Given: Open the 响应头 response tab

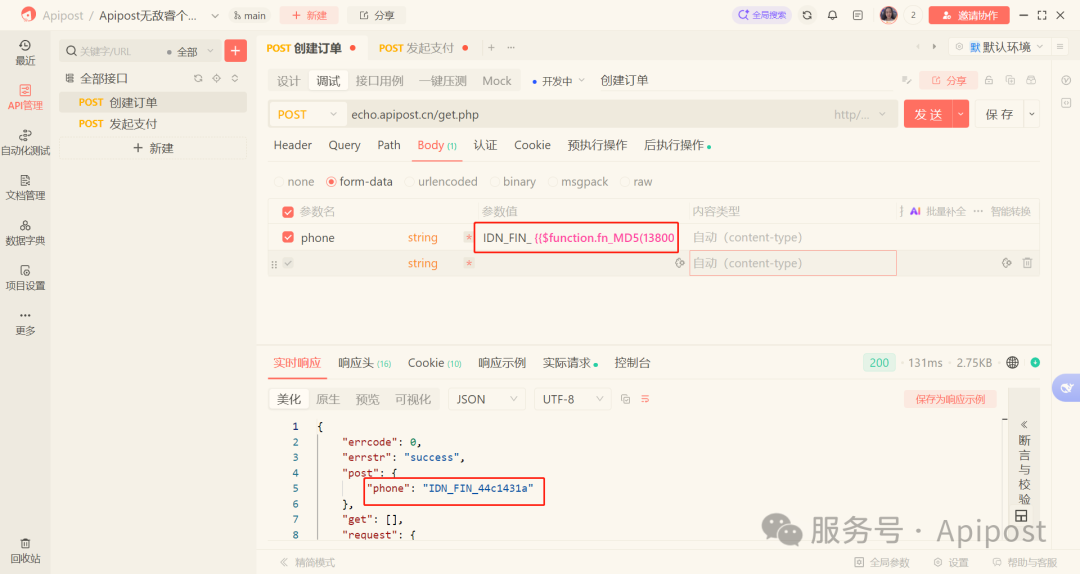Looking at the screenshot, I should click(364, 363).
